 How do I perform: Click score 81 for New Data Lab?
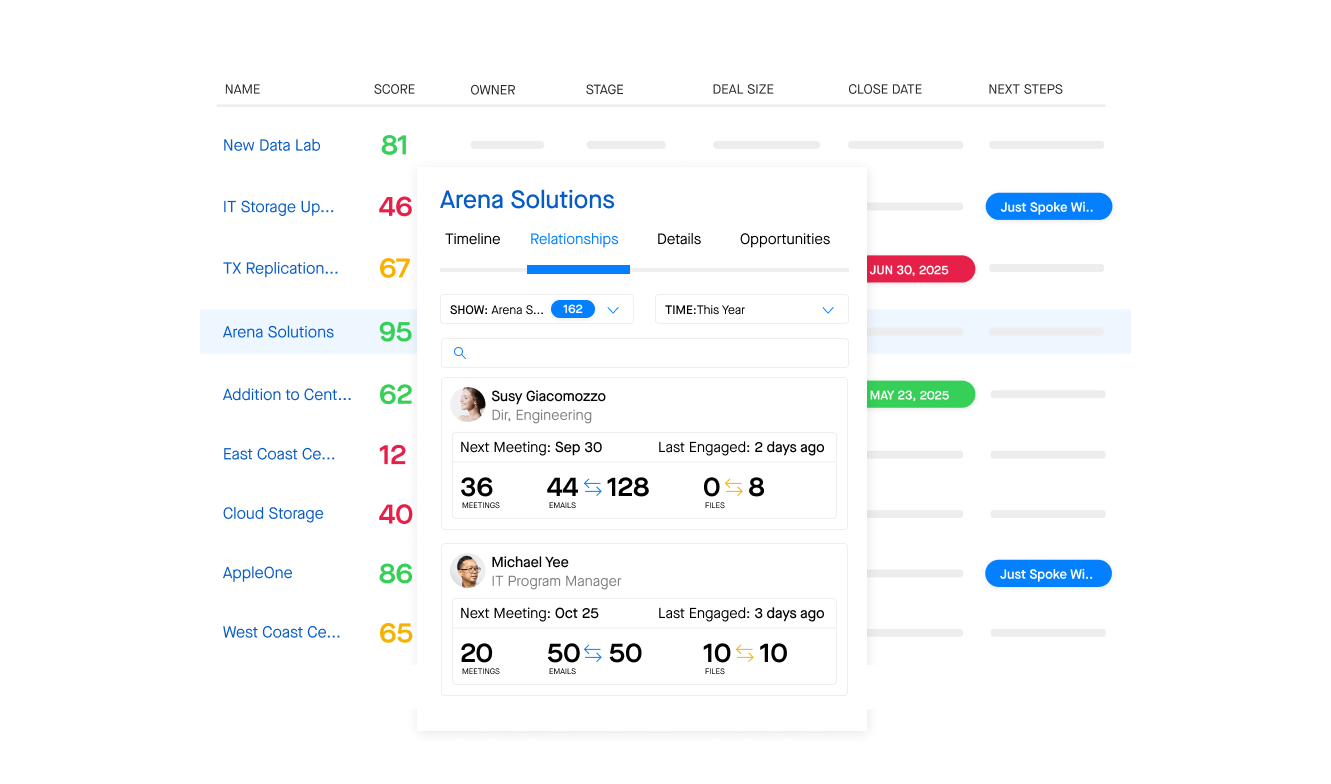tap(394, 145)
